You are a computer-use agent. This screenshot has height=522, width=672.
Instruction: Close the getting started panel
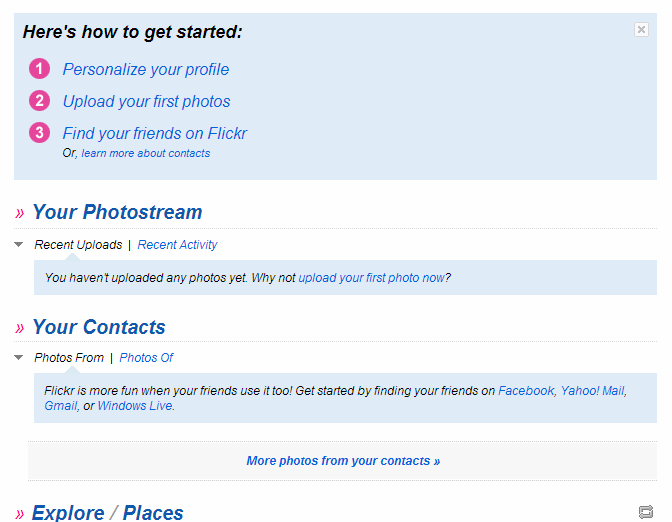tap(641, 30)
